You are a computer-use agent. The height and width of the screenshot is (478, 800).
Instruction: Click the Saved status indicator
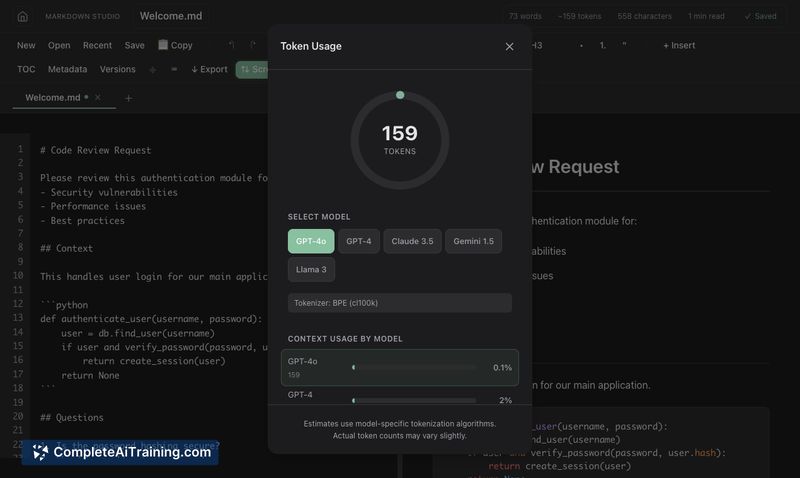[x=760, y=16]
